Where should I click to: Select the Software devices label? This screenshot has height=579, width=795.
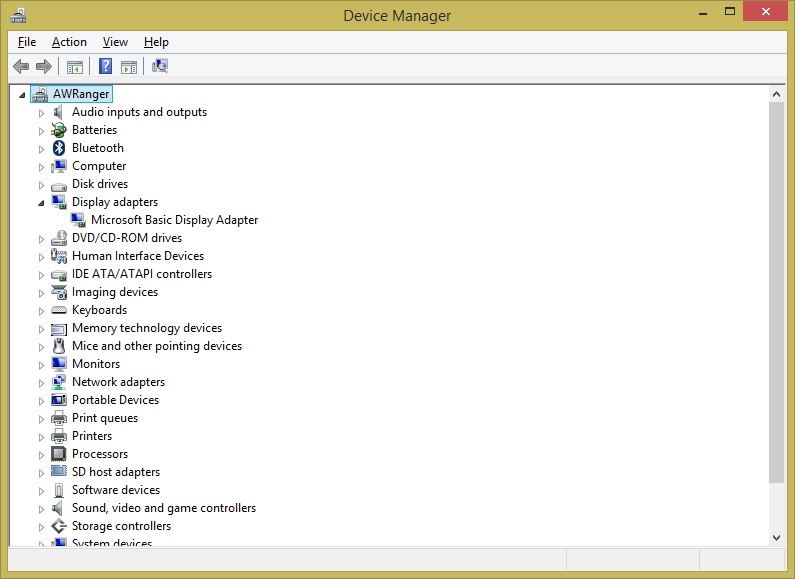pos(116,490)
